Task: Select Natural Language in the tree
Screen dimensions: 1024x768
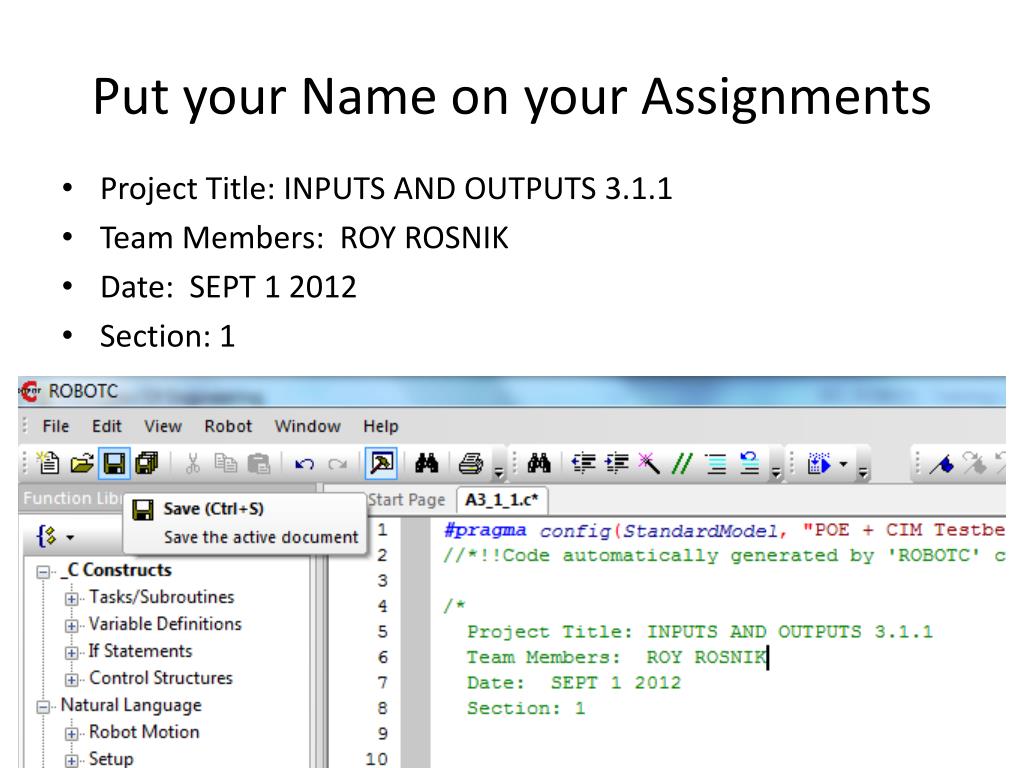Action: coord(131,705)
